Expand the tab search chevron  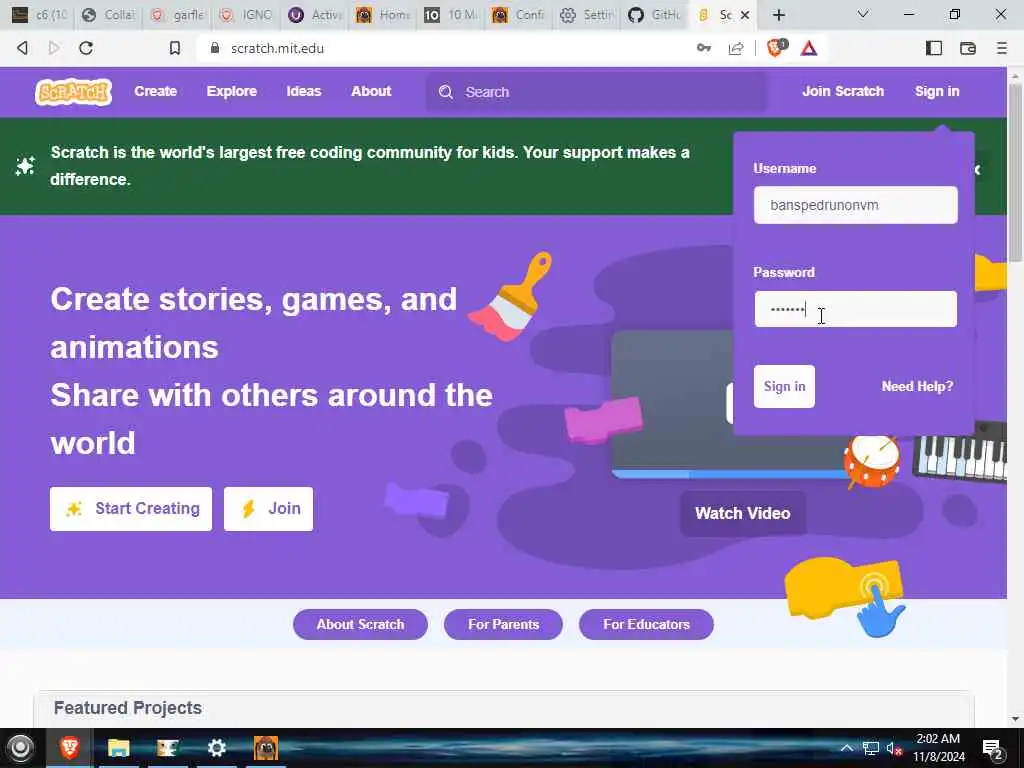pyautogui.click(x=863, y=14)
